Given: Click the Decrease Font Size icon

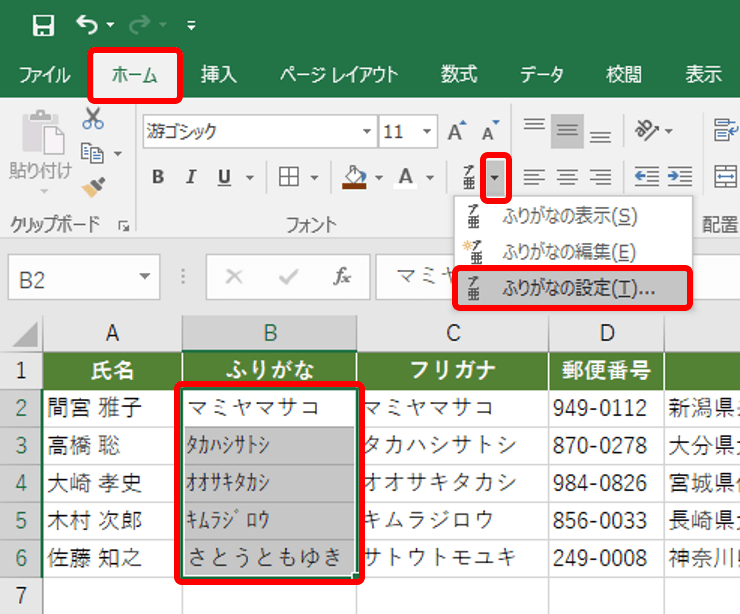Looking at the screenshot, I should pyautogui.click(x=490, y=131).
